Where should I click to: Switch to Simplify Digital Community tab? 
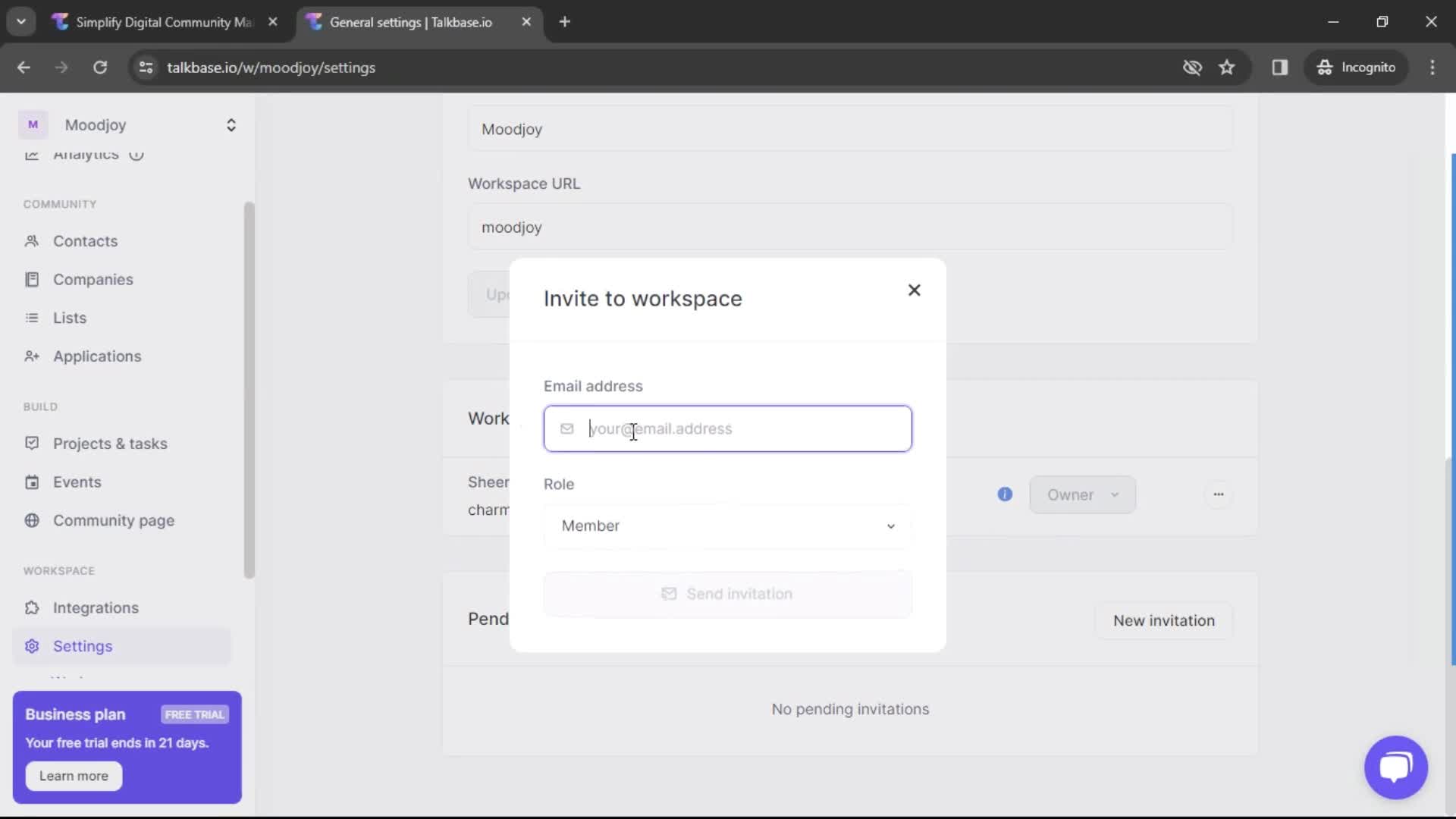pyautogui.click(x=165, y=22)
